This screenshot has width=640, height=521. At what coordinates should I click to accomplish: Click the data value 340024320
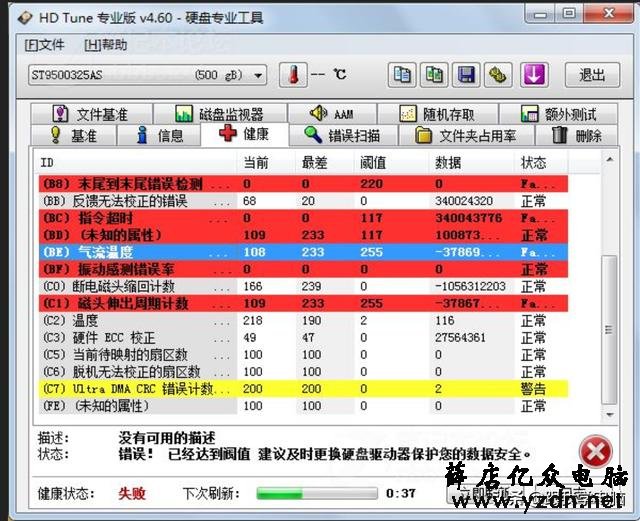click(464, 201)
